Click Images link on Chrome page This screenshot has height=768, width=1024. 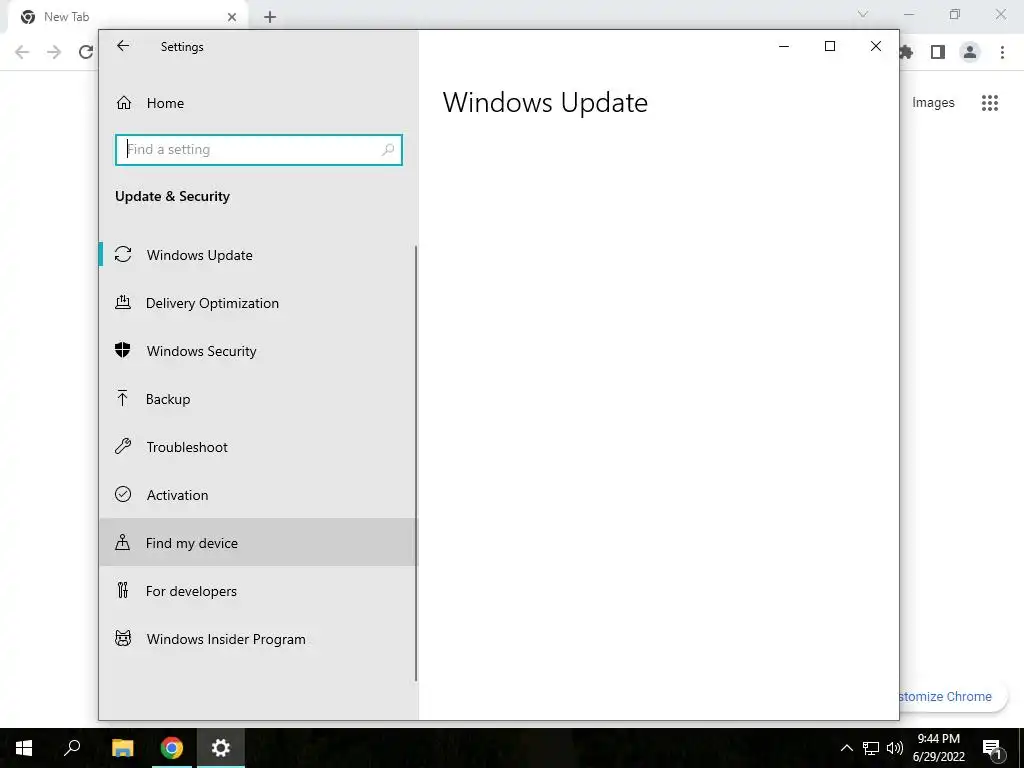(x=933, y=103)
